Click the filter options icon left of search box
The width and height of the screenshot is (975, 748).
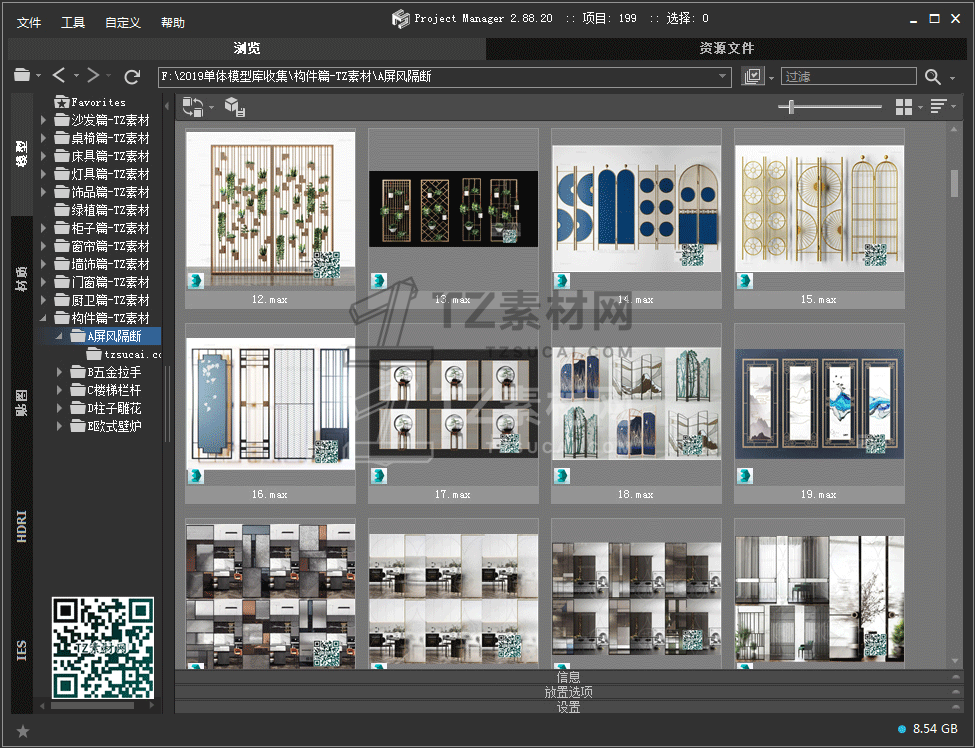(753, 76)
